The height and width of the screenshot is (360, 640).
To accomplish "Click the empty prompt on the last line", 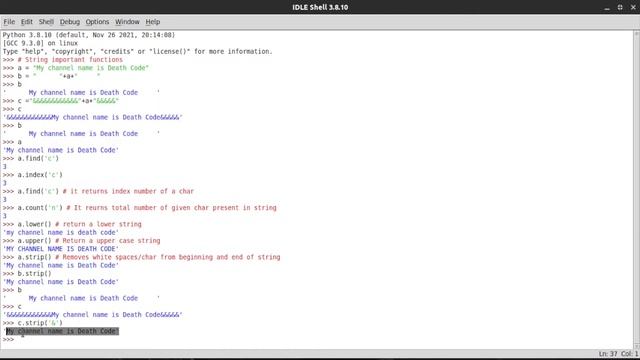I will (8, 339).
